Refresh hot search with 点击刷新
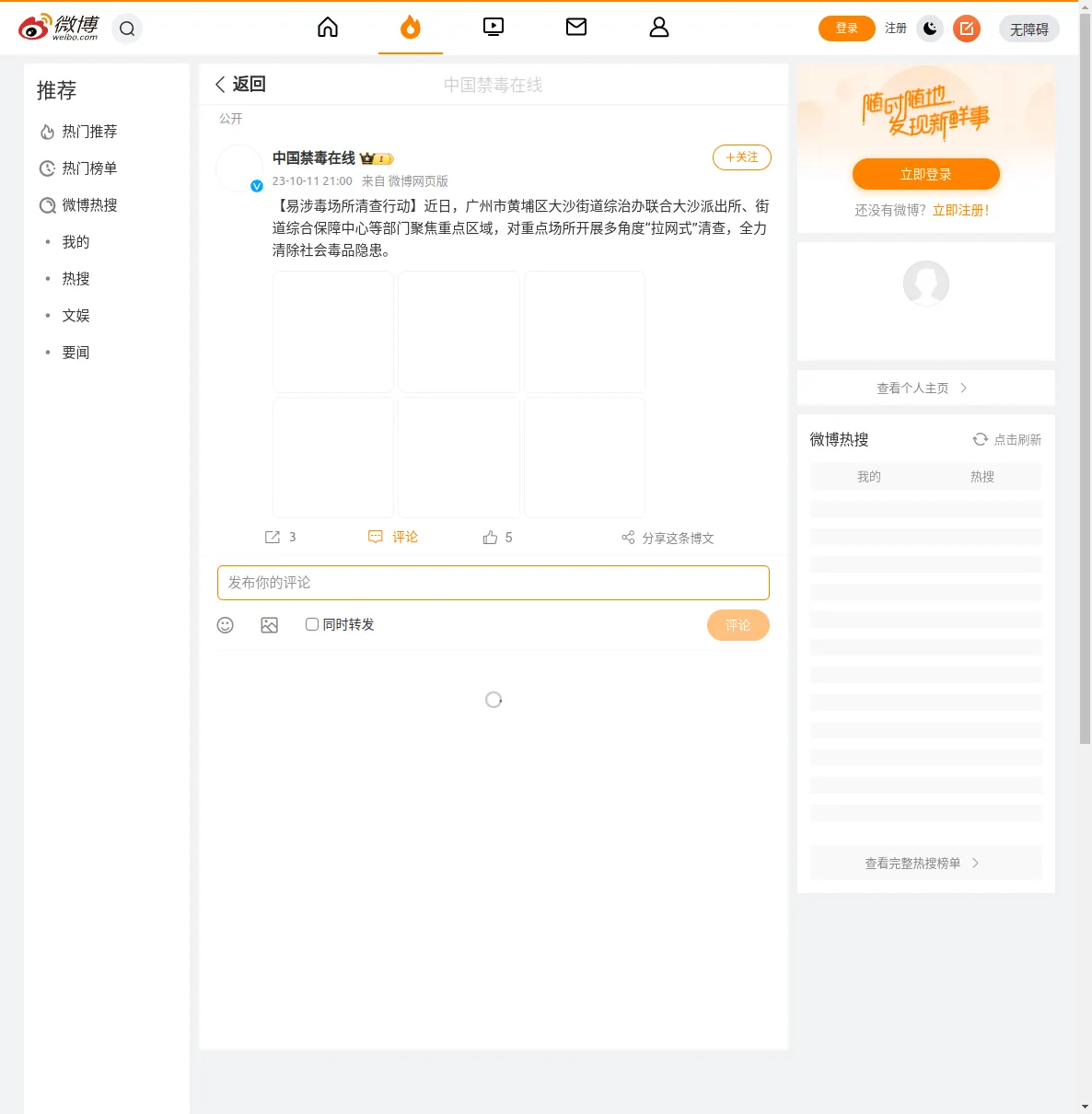Viewport: 1092px width, 1114px height. (1007, 440)
